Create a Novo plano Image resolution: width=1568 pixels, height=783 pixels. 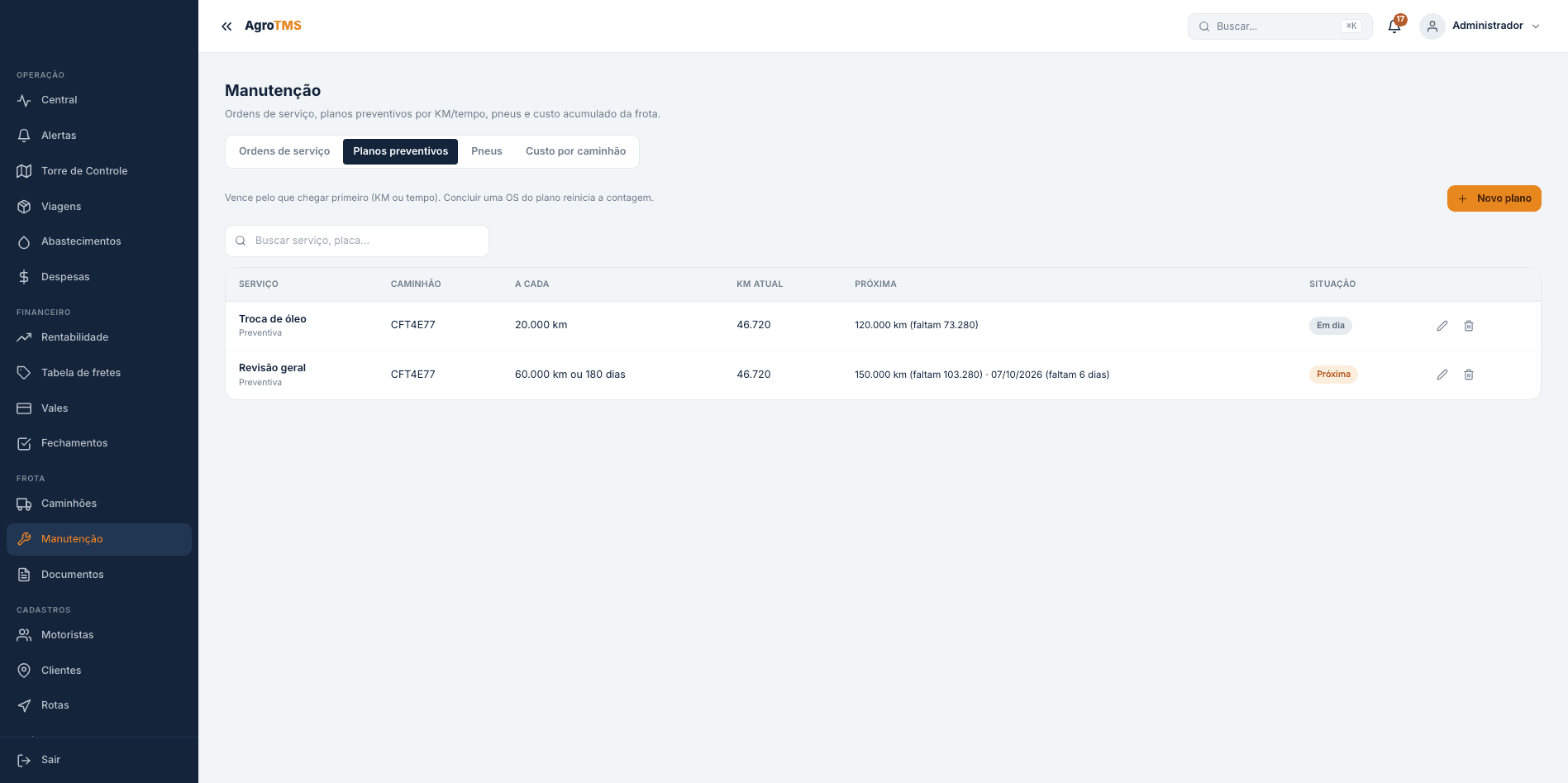coord(1494,198)
